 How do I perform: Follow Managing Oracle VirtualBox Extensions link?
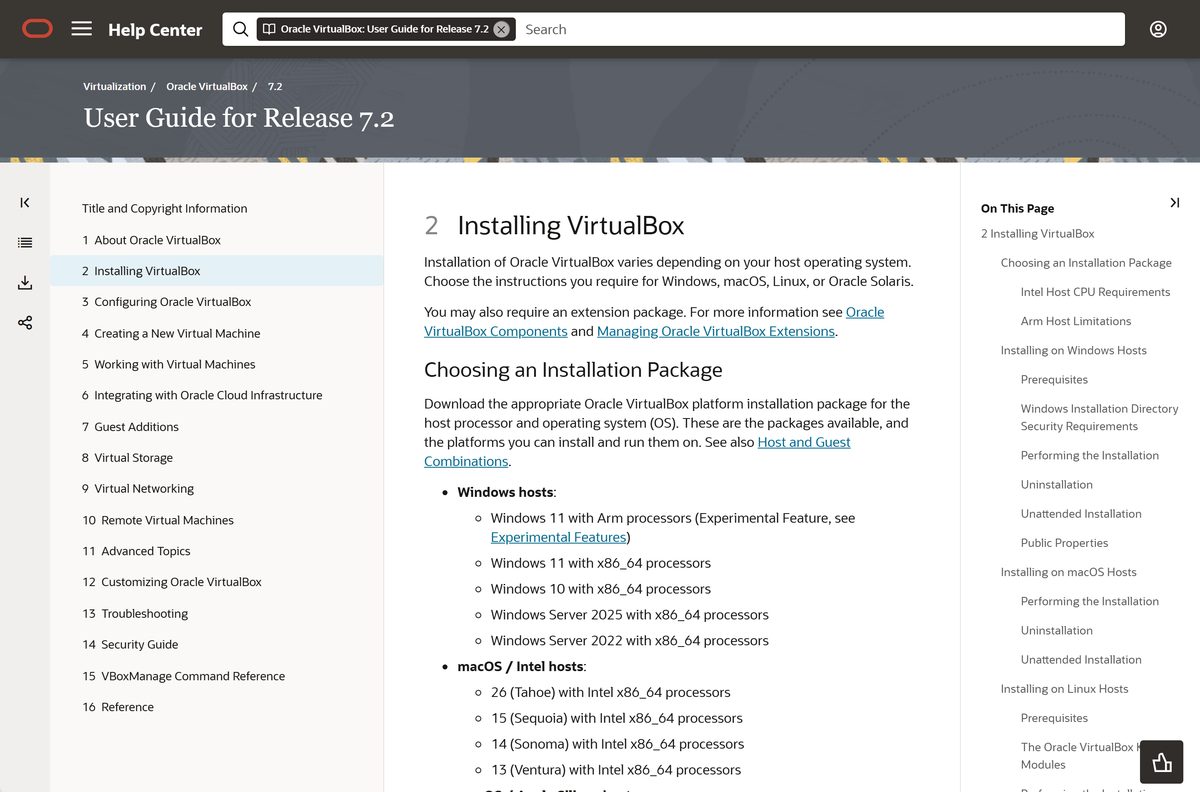tap(716, 332)
